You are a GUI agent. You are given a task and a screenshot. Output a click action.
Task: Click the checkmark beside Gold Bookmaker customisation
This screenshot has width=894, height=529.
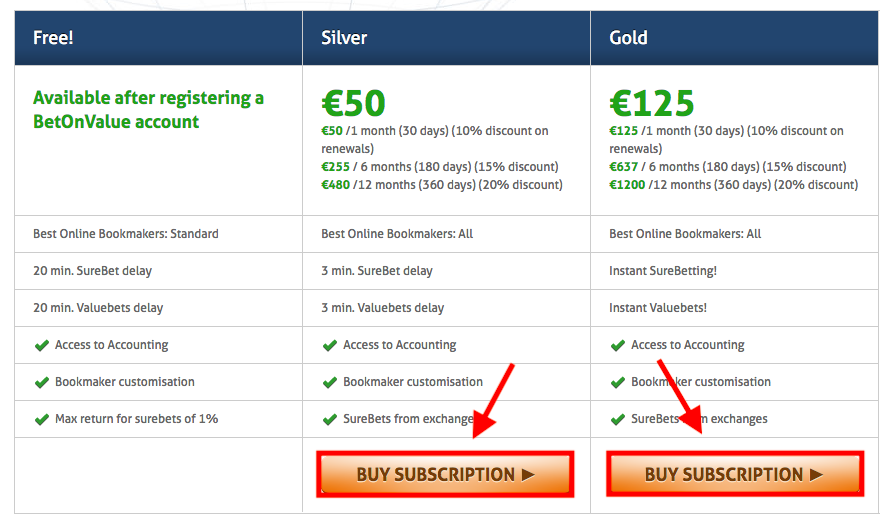pyautogui.click(x=617, y=382)
